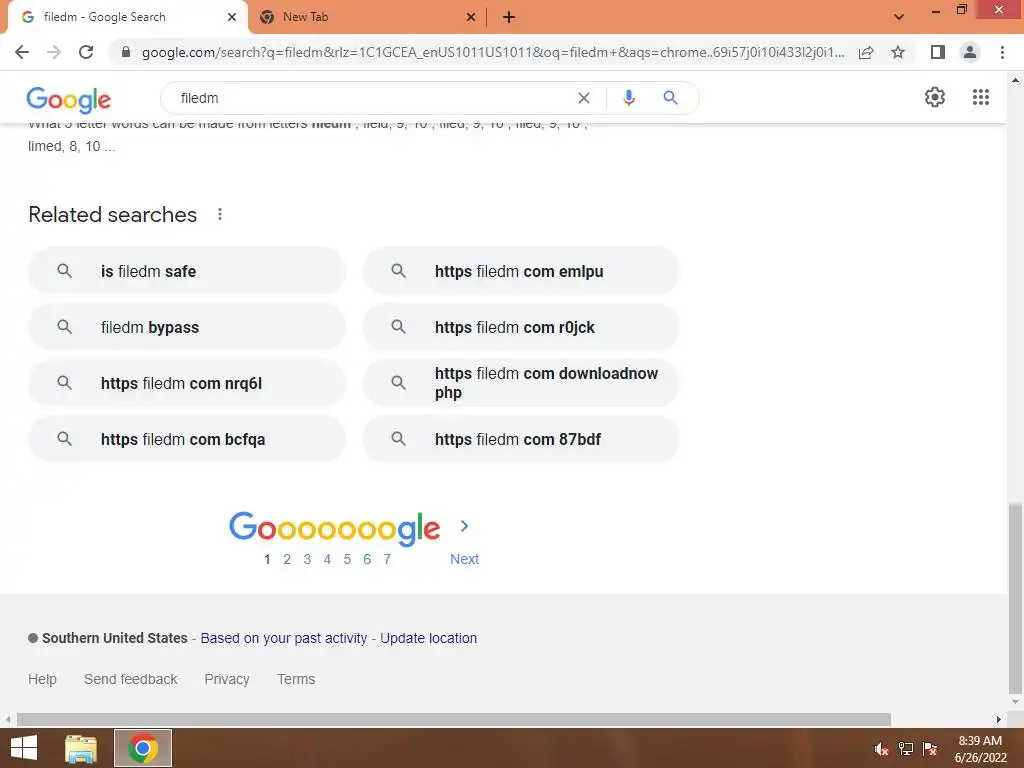Open the Windows Start button
The image size is (1024, 768).
pos(24,748)
